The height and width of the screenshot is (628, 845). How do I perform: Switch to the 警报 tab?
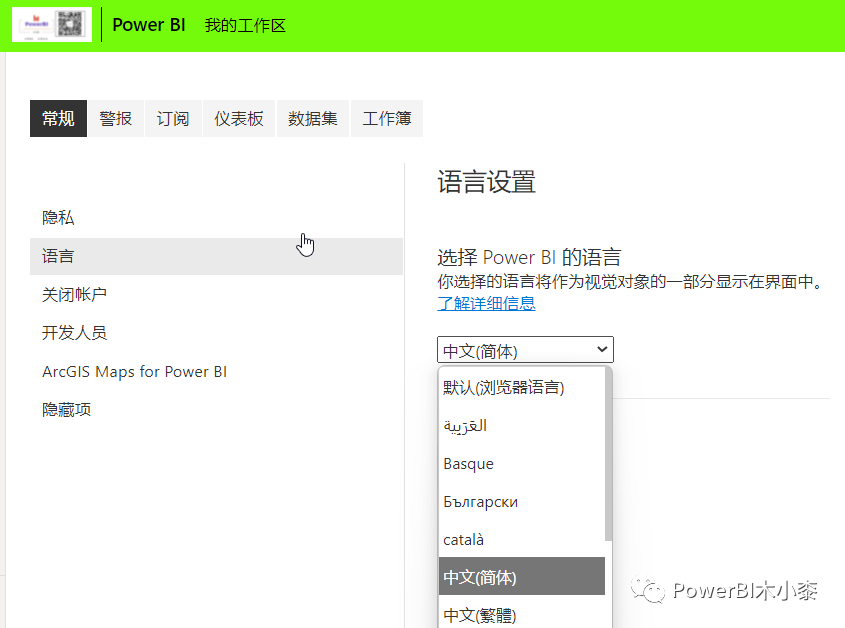pyautogui.click(x=116, y=119)
